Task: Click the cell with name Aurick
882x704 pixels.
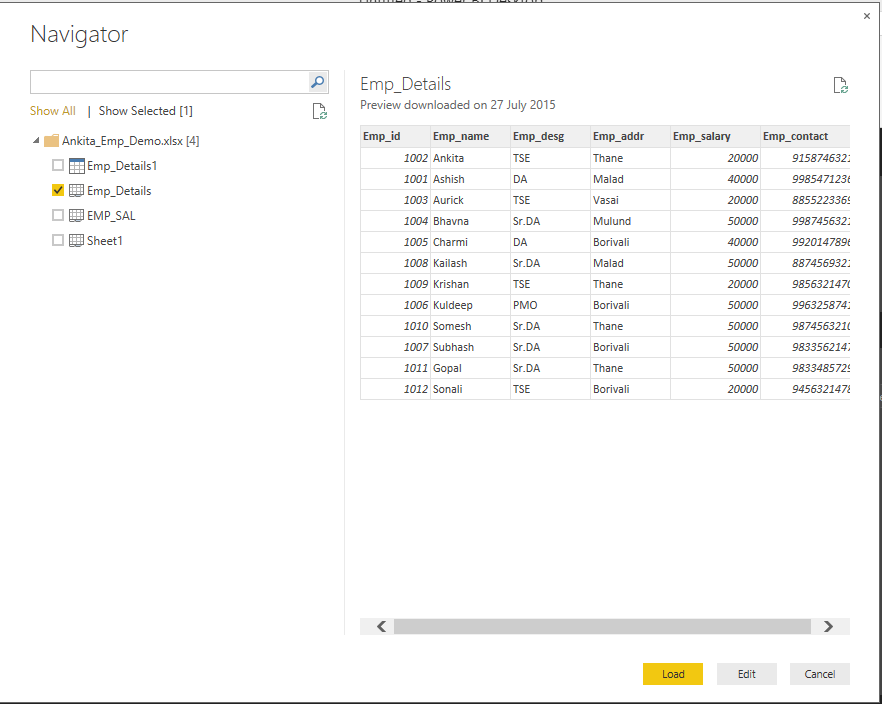Action: coord(470,200)
